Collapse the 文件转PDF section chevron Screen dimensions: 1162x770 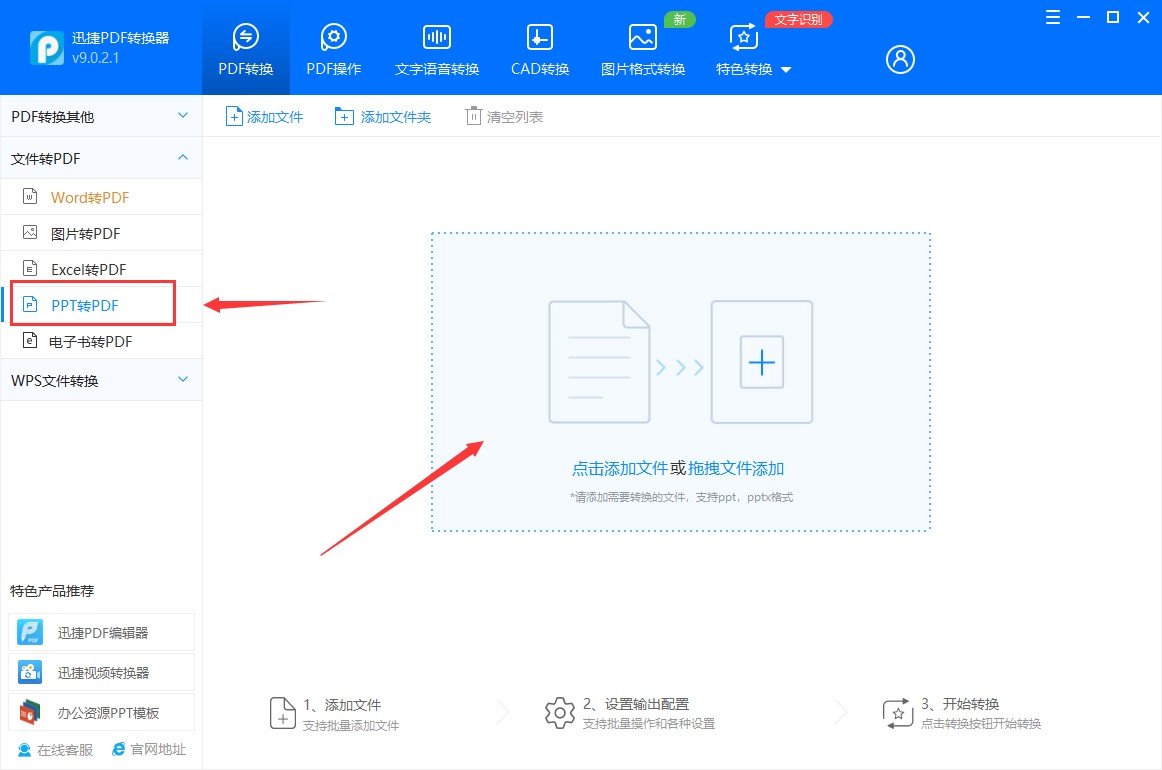coord(183,158)
